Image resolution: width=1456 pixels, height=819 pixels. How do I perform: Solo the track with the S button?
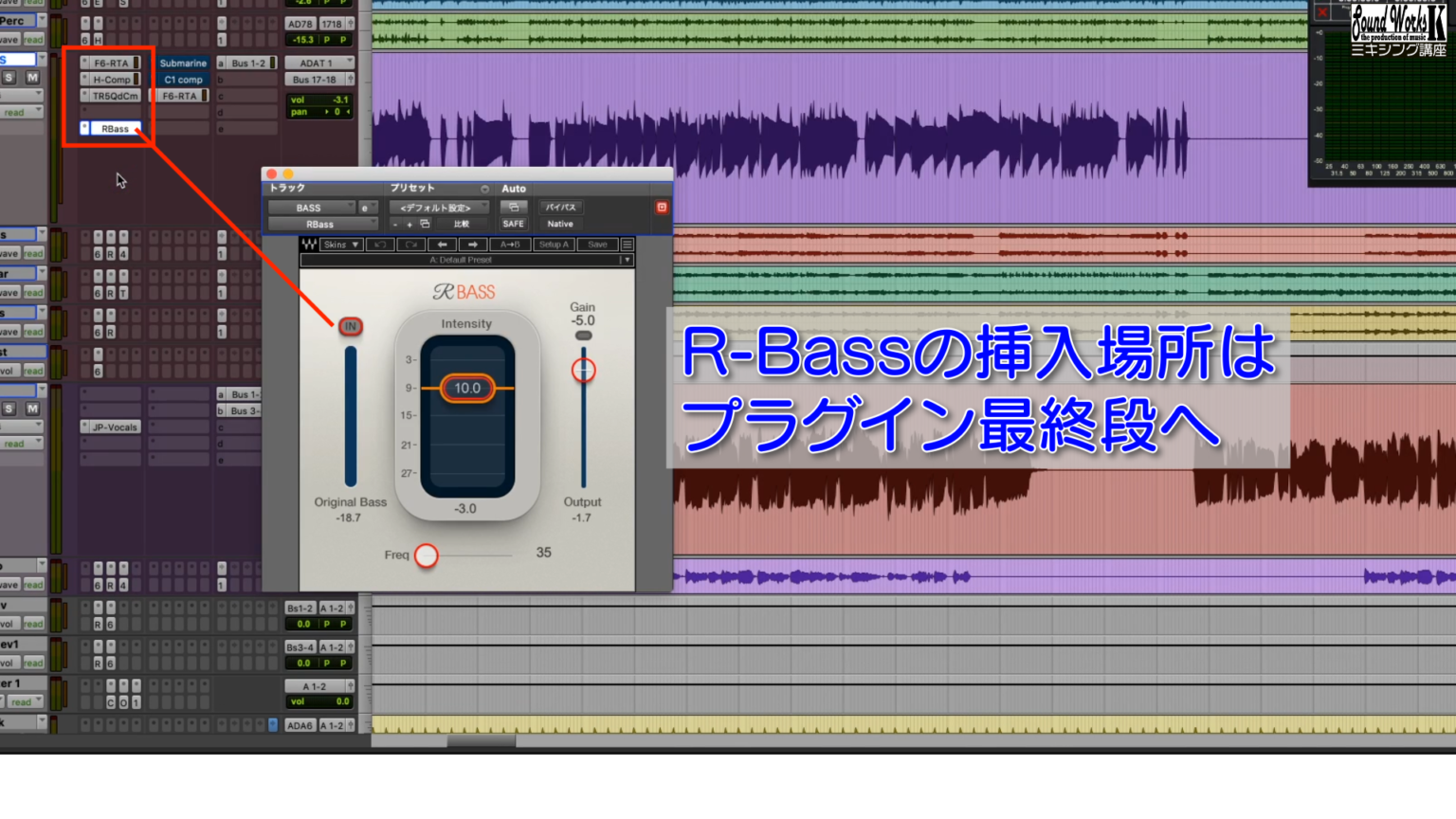9,78
